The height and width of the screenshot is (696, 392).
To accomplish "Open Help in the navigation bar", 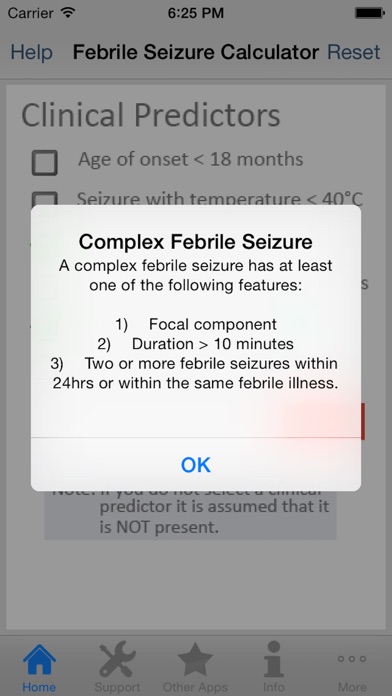I will pyautogui.click(x=32, y=52).
